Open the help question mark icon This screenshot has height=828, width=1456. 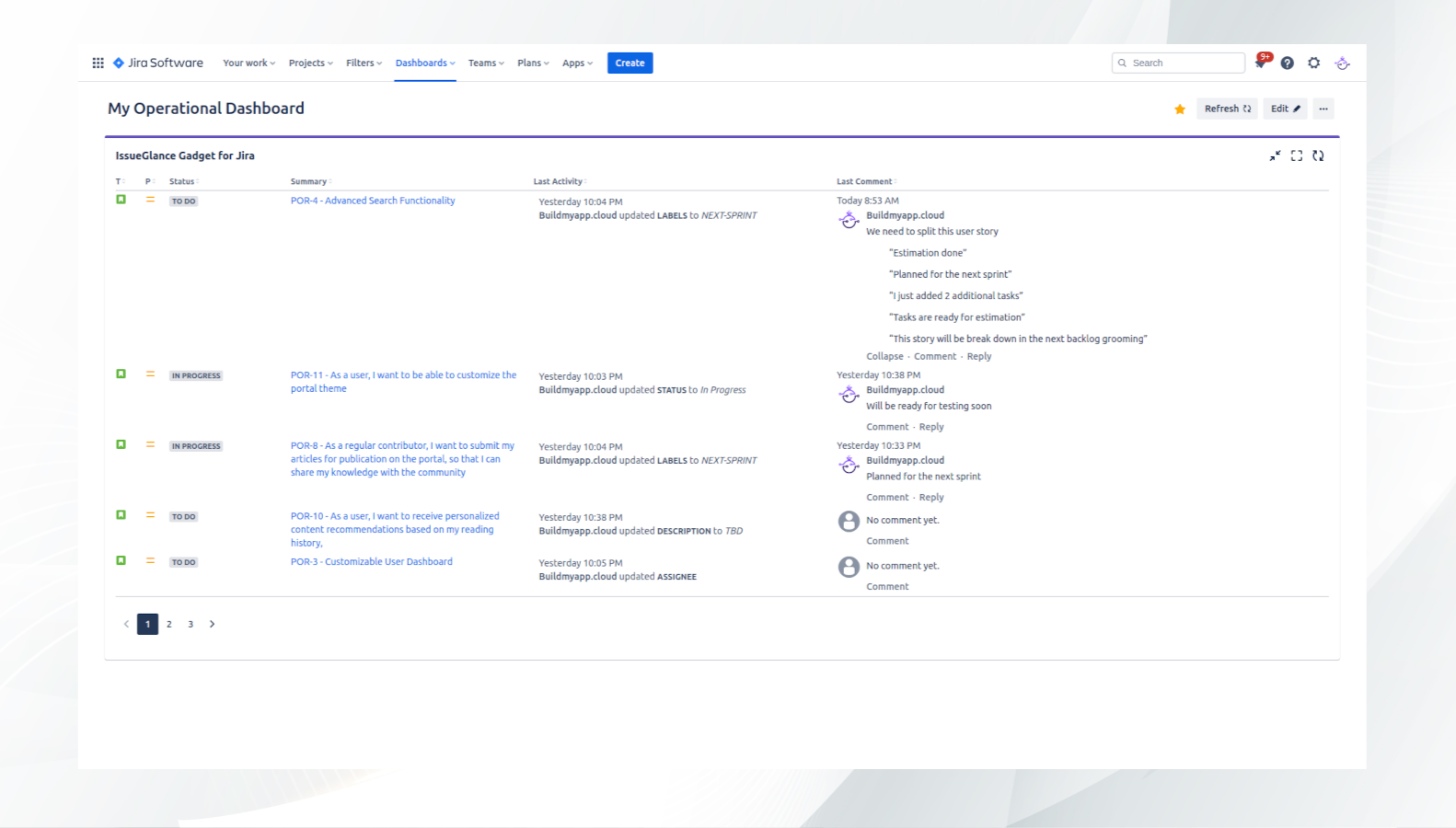pos(1287,63)
